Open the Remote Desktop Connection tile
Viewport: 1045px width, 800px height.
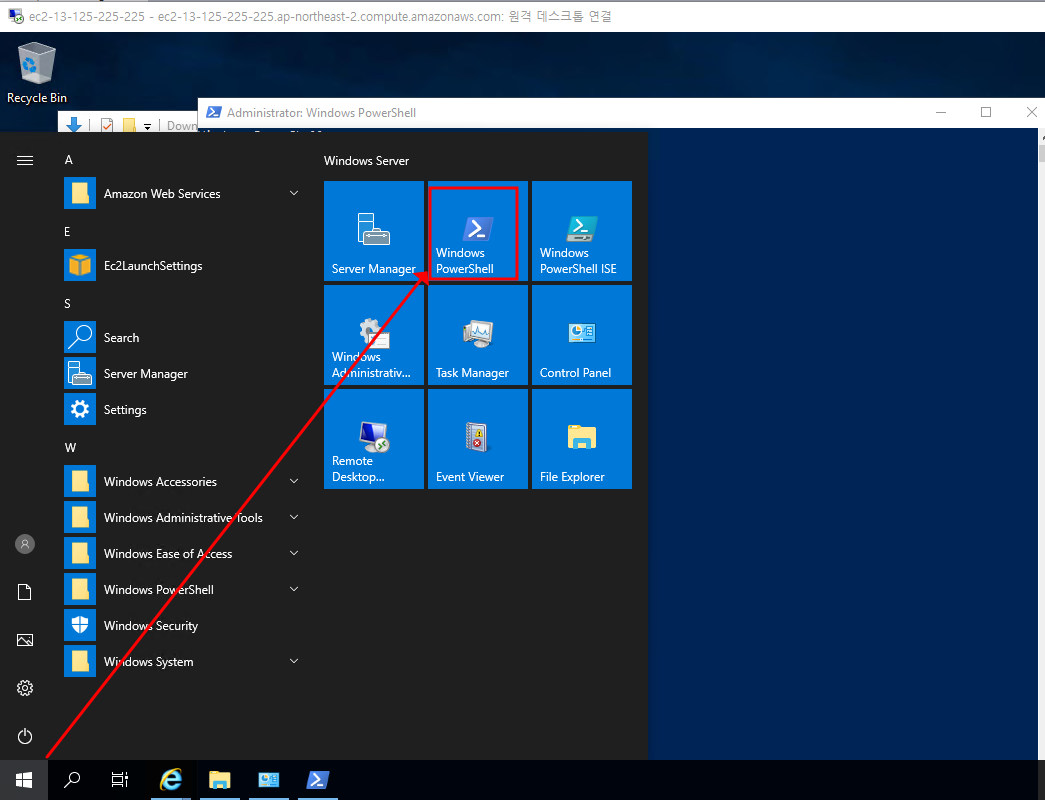pos(374,439)
